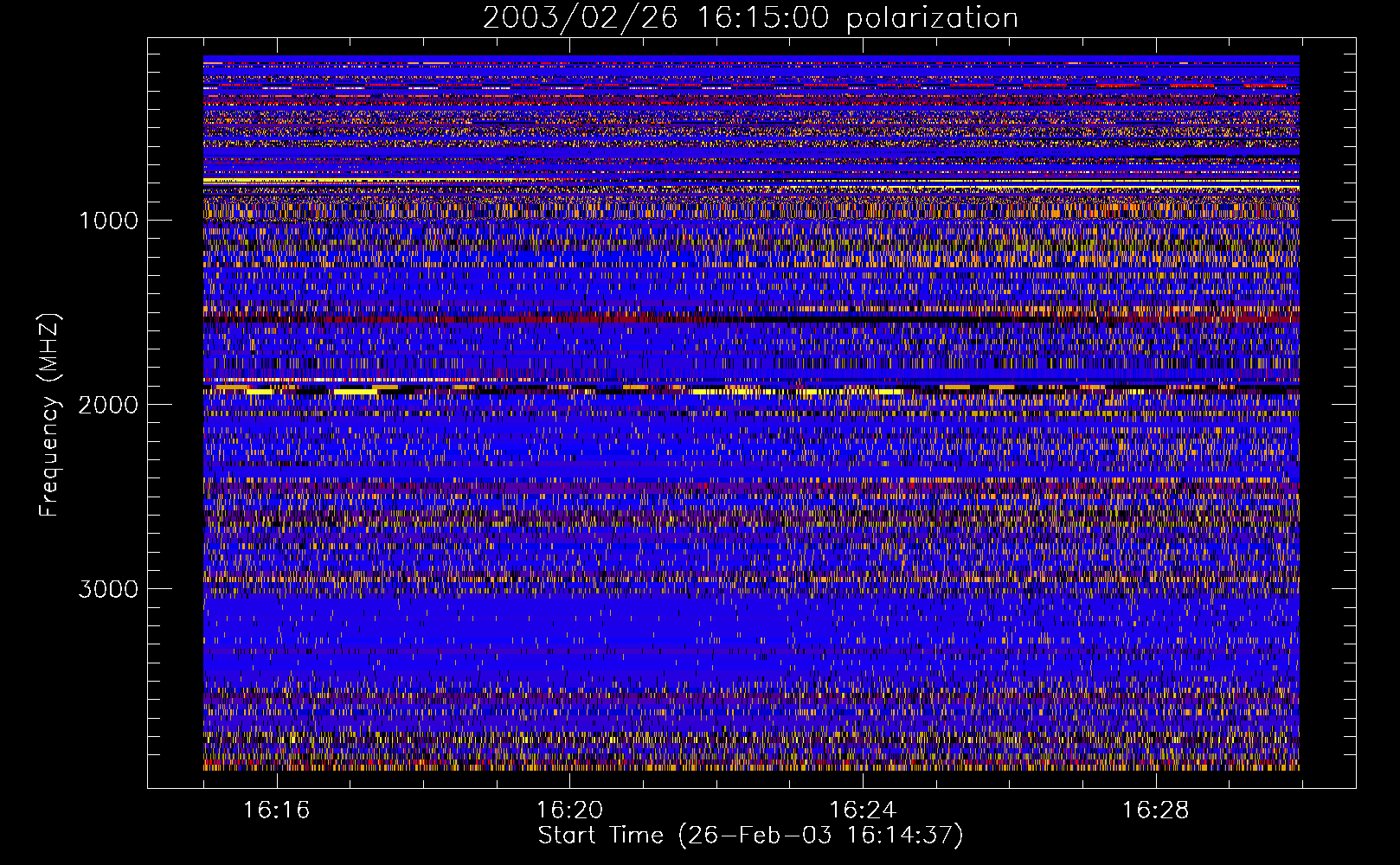The height and width of the screenshot is (865, 1400).
Task: Click the 'Start Time (26-Feb-03 16:14:37)' label
Action: pyautogui.click(x=750, y=836)
